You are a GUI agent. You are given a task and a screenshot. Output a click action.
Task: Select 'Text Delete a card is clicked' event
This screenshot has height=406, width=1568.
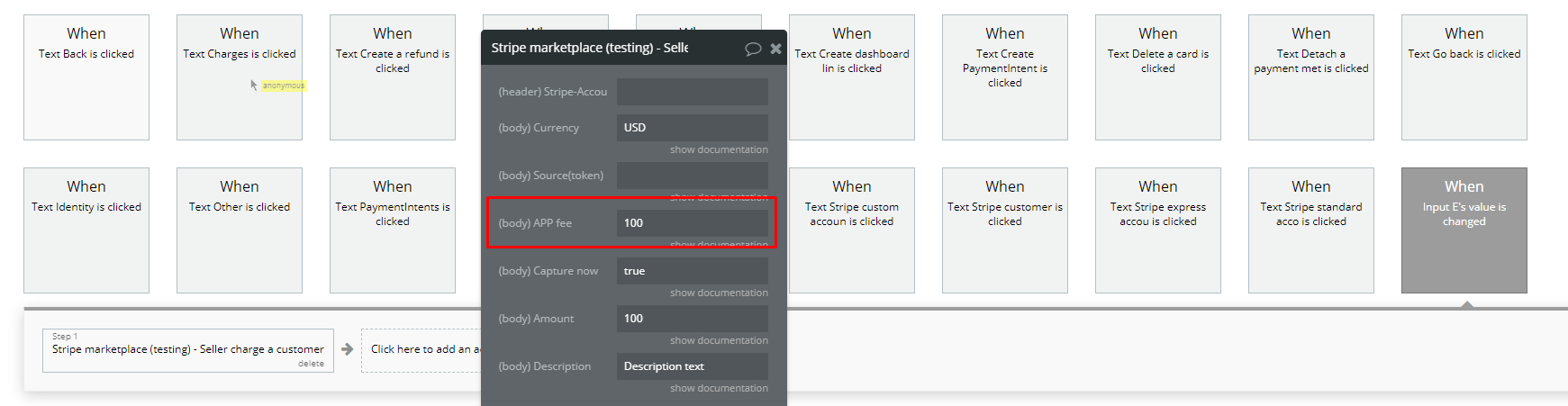[x=1158, y=77]
